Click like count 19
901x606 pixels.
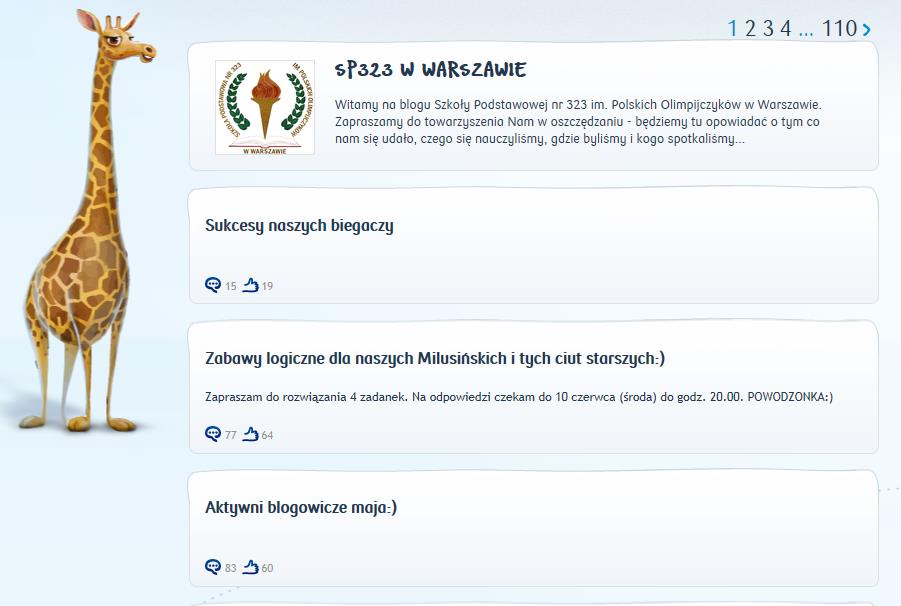(x=268, y=286)
